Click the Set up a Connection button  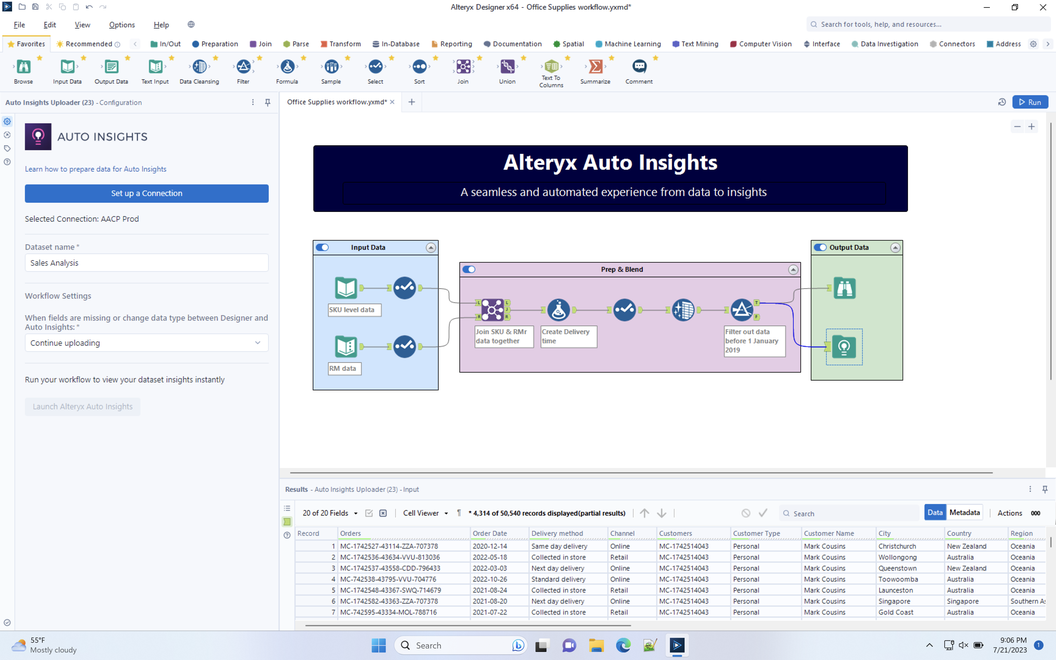click(146, 193)
